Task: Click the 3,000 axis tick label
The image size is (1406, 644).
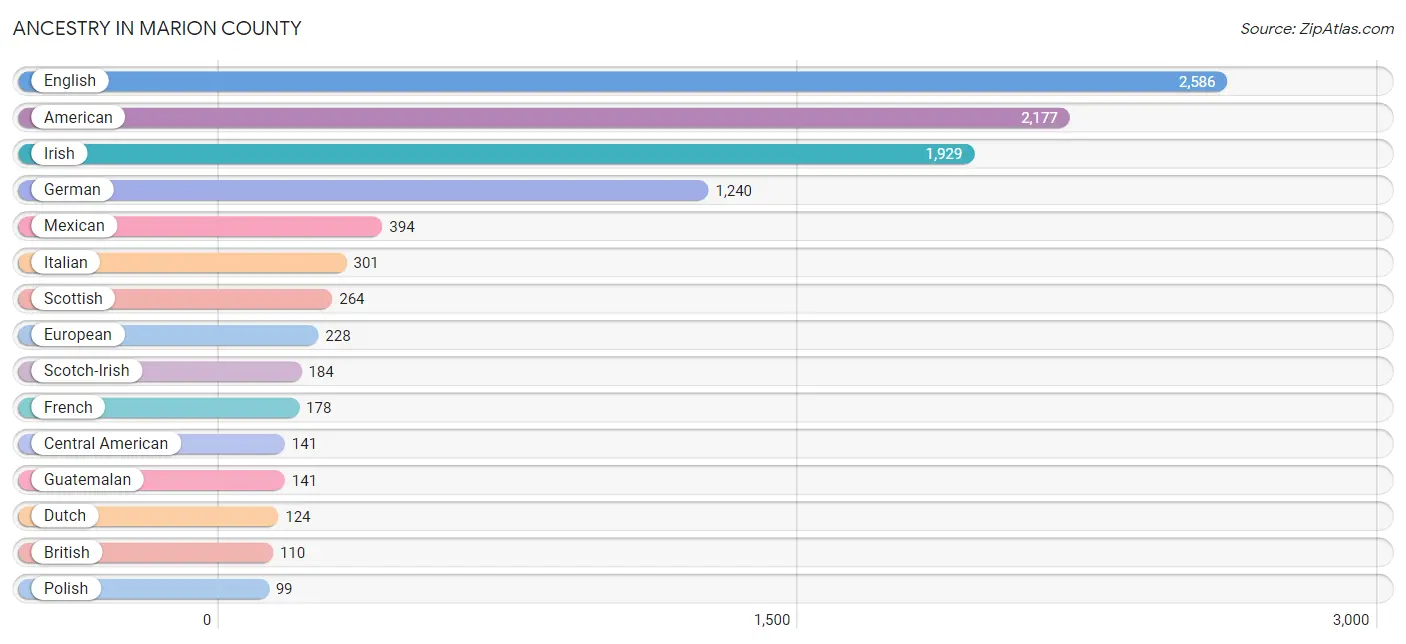Action: (1351, 620)
